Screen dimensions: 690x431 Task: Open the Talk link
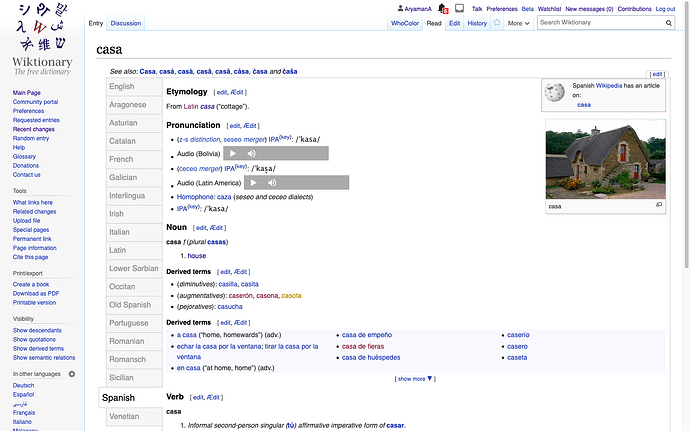(x=477, y=9)
